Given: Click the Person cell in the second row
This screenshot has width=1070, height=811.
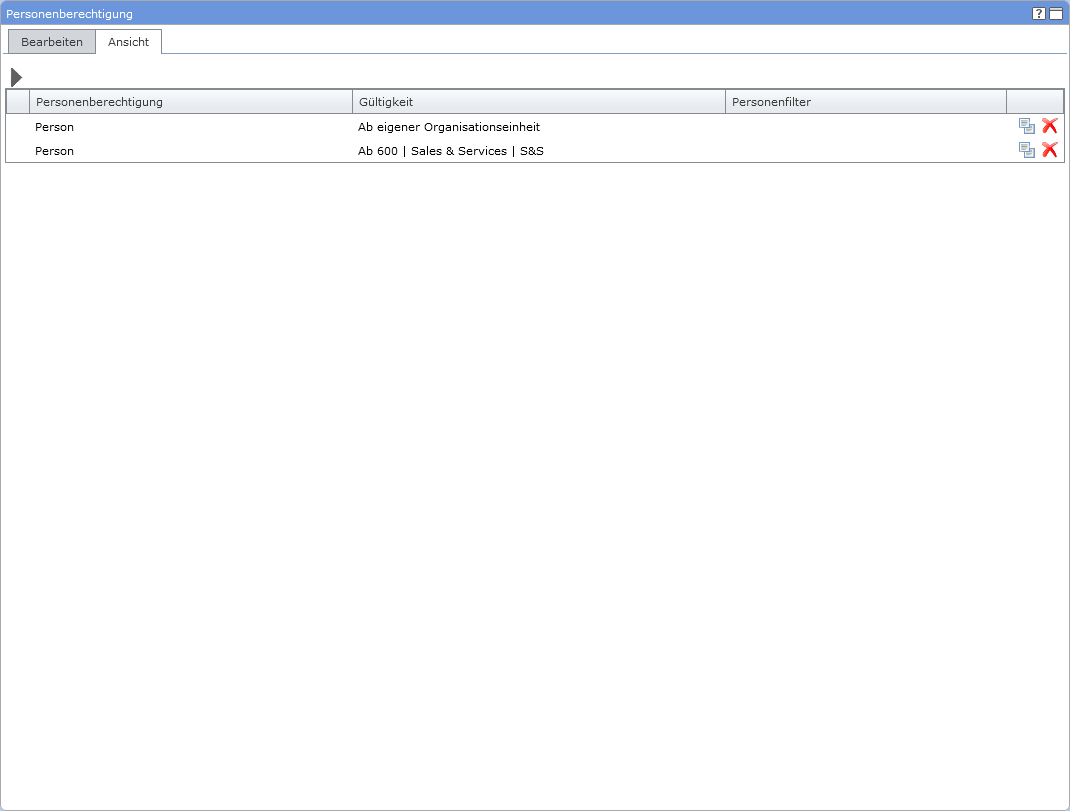Looking at the screenshot, I should [55, 151].
